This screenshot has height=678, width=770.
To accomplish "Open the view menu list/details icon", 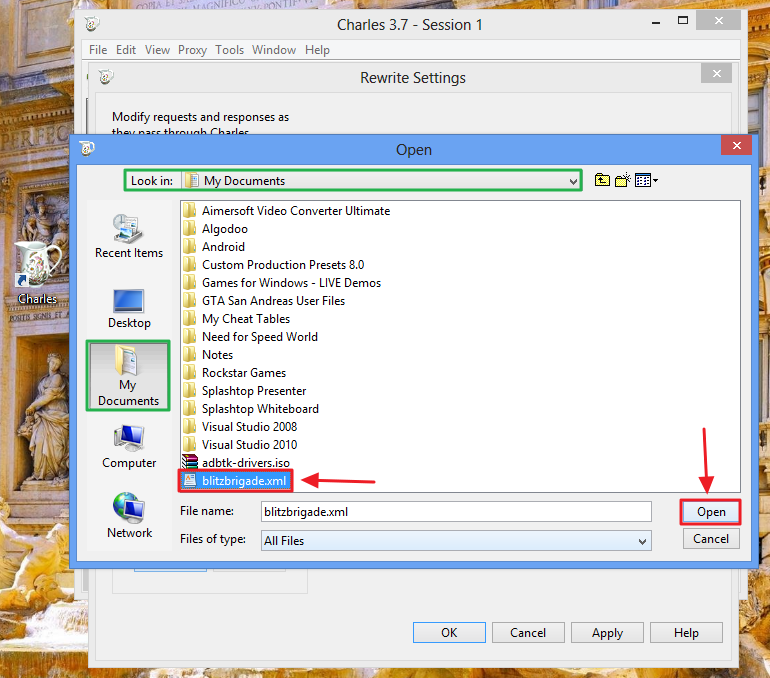I will point(646,180).
